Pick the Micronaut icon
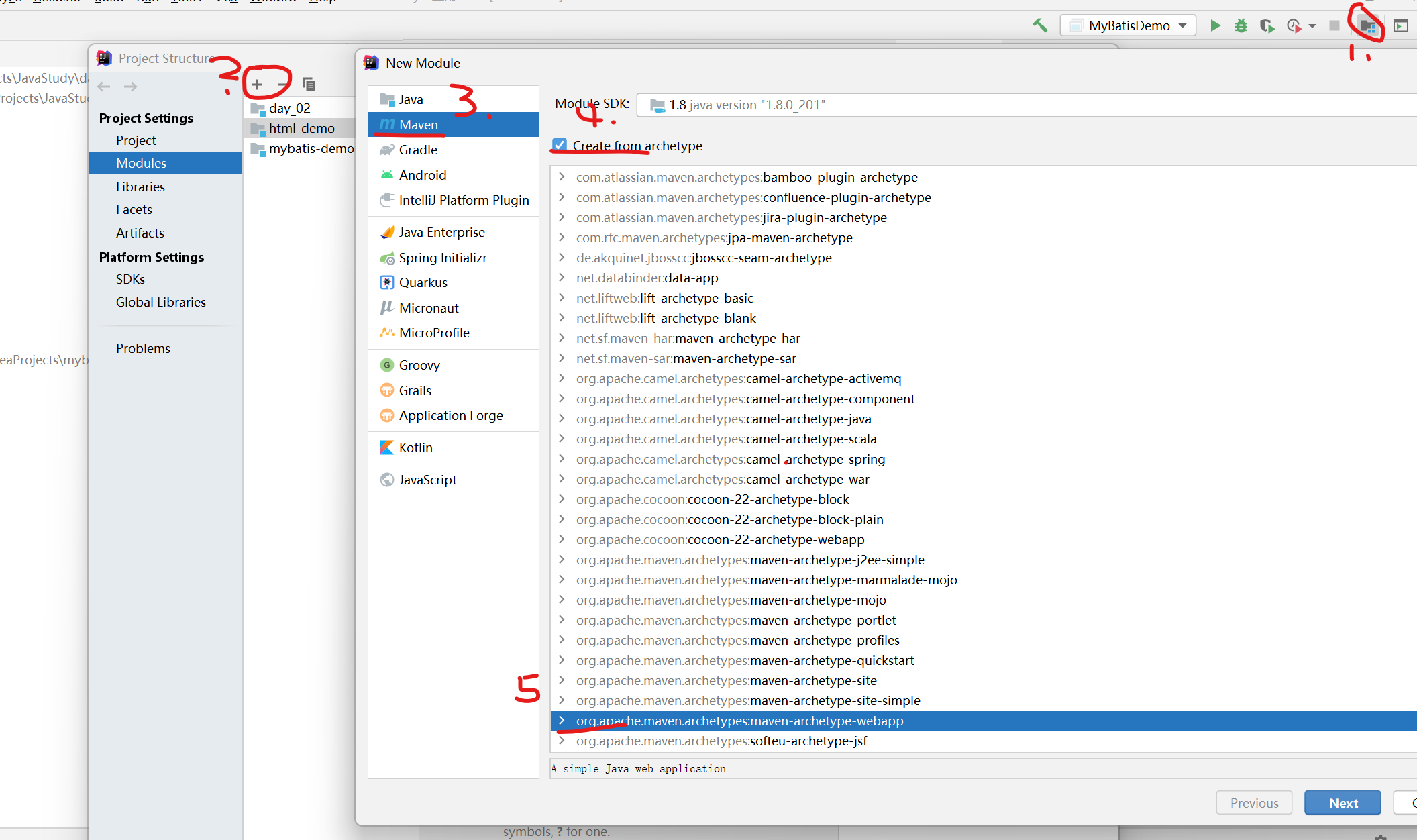Screen dimensions: 1417x840 click(x=386, y=308)
